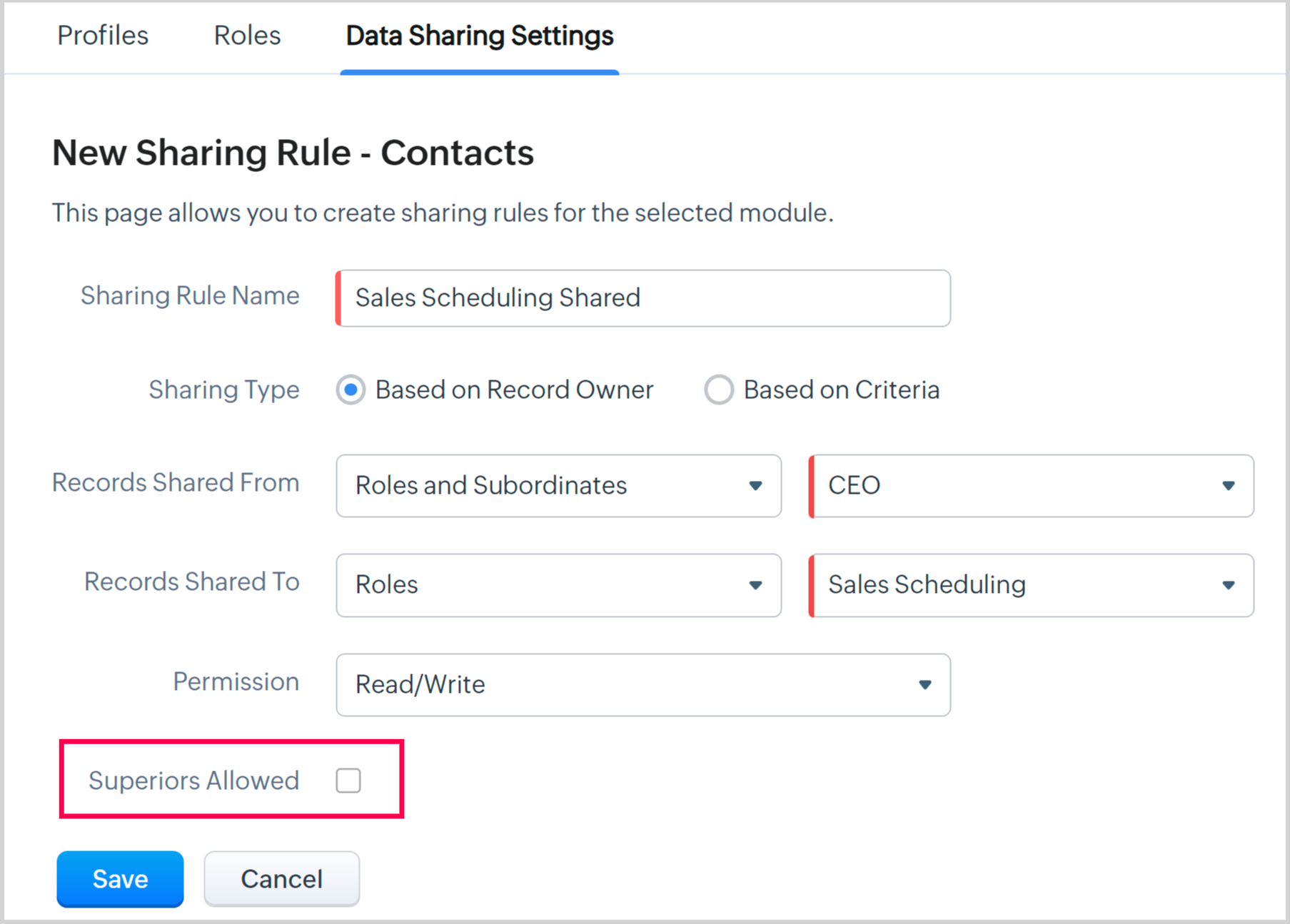Select the Data Sharing Settings tab

[479, 36]
